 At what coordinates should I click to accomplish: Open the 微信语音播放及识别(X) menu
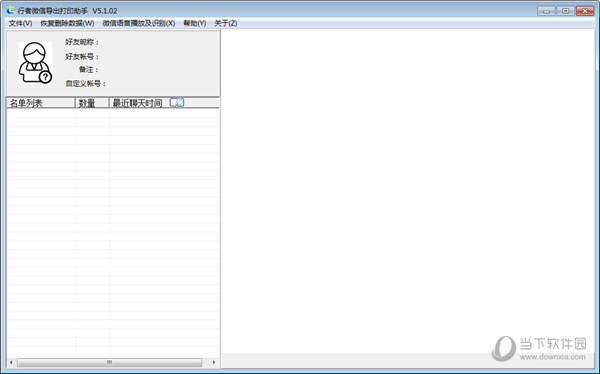pyautogui.click(x=139, y=23)
